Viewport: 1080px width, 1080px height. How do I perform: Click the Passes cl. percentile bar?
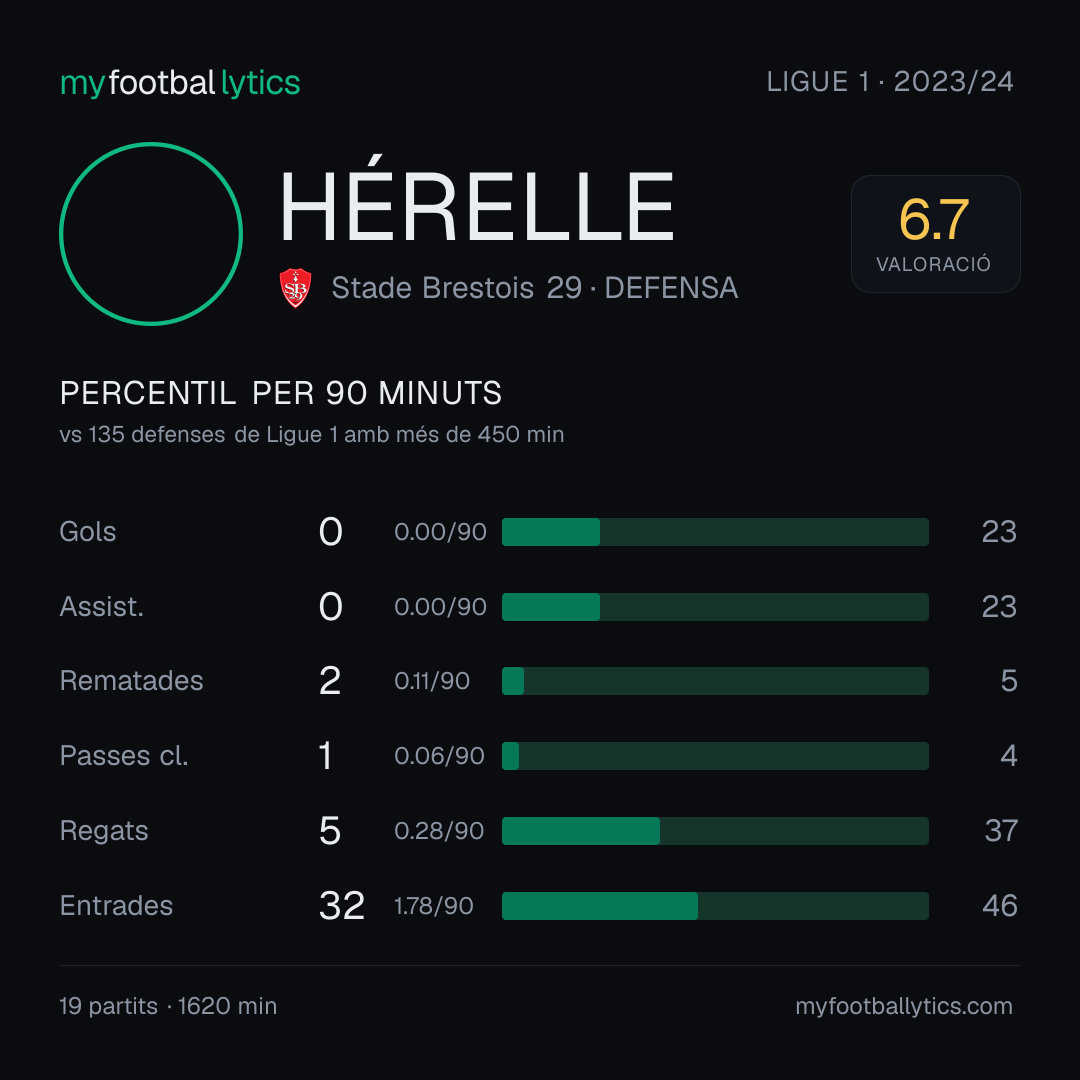pyautogui.click(x=715, y=756)
